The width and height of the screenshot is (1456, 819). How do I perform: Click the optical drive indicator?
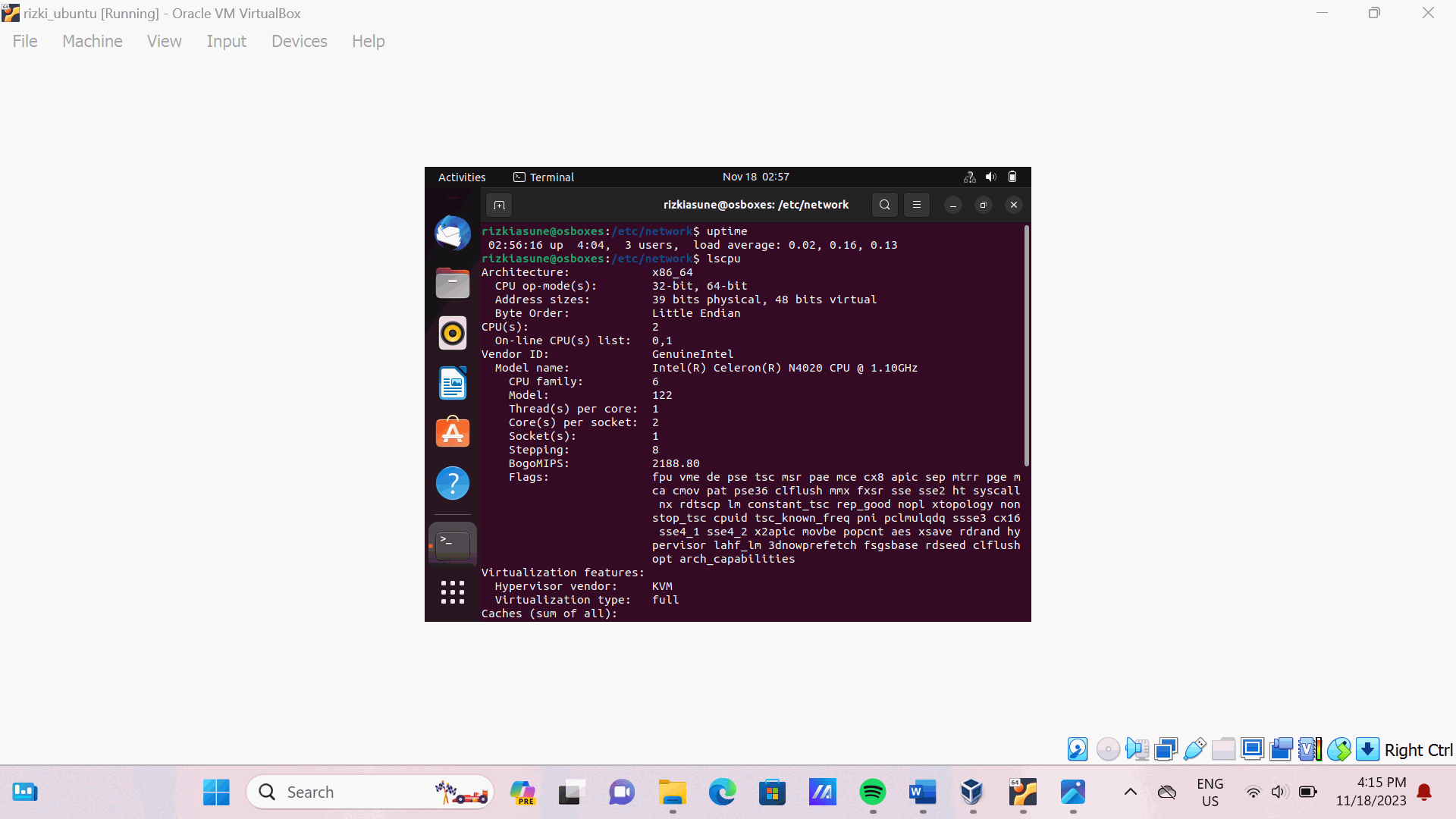click(1108, 749)
